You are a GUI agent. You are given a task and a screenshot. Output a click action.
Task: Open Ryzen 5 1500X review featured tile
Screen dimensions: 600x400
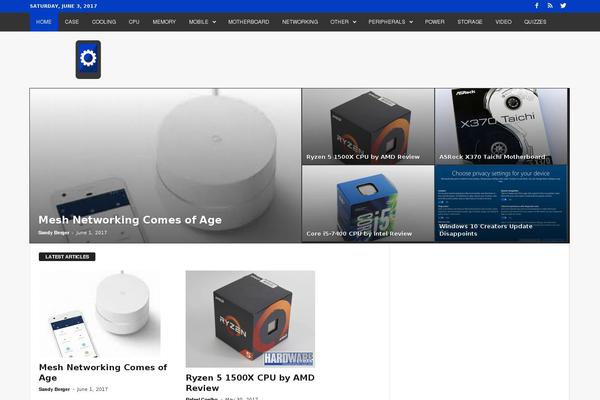point(368,127)
